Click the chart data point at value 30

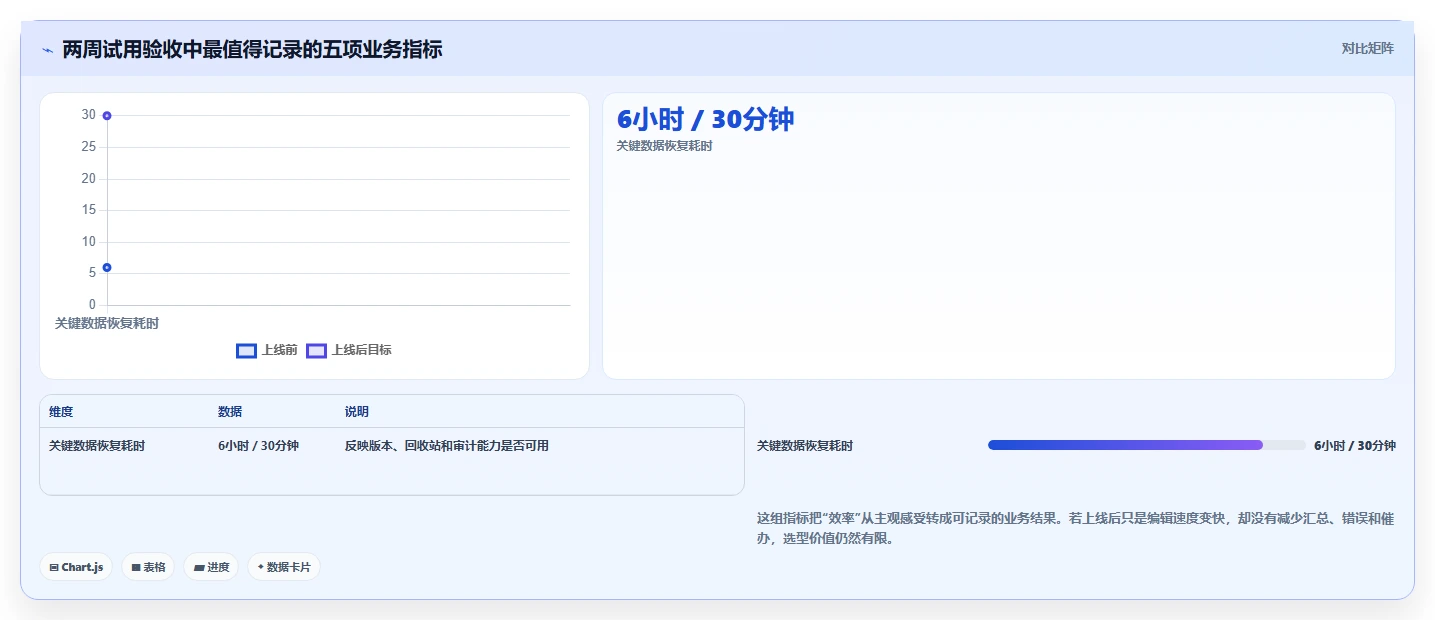coord(107,116)
